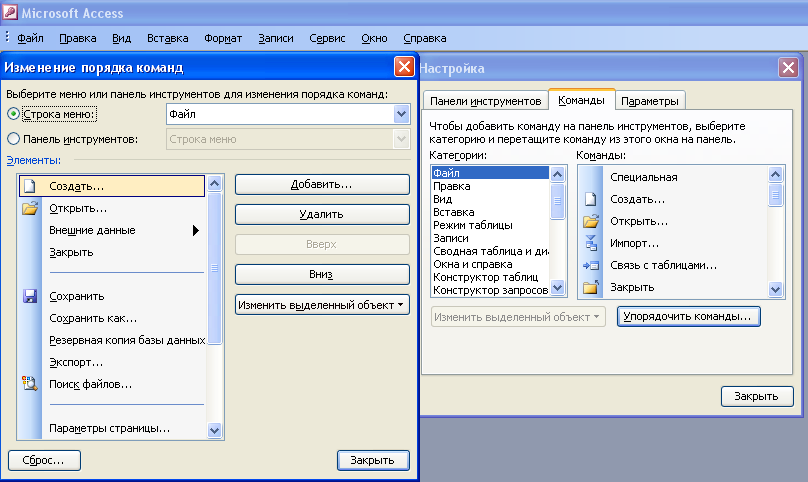Select Конструктор таблиц category
Screen dimensions: 808x482
(x=490, y=277)
